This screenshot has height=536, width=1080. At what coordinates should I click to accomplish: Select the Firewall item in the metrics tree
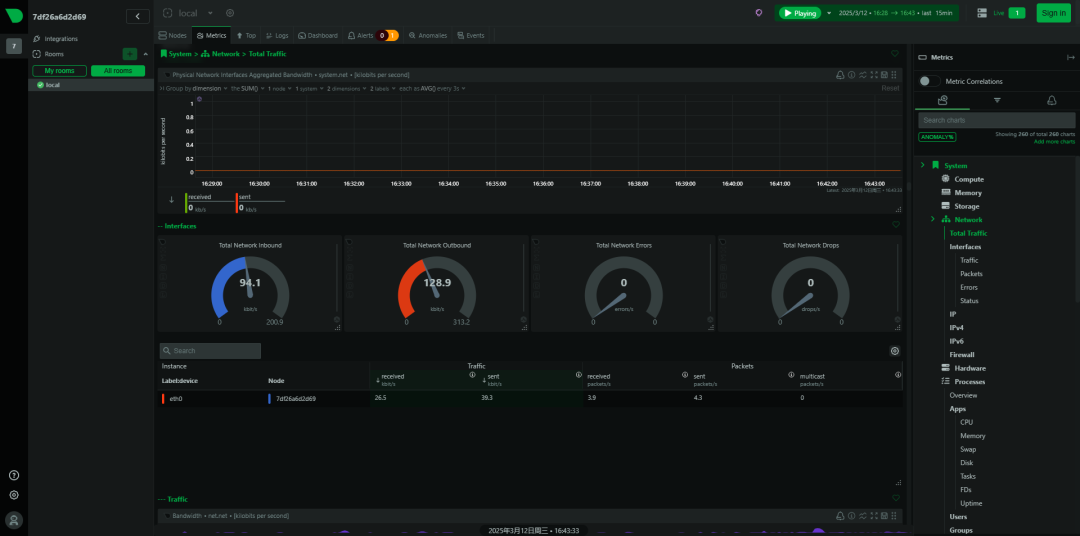coord(962,354)
